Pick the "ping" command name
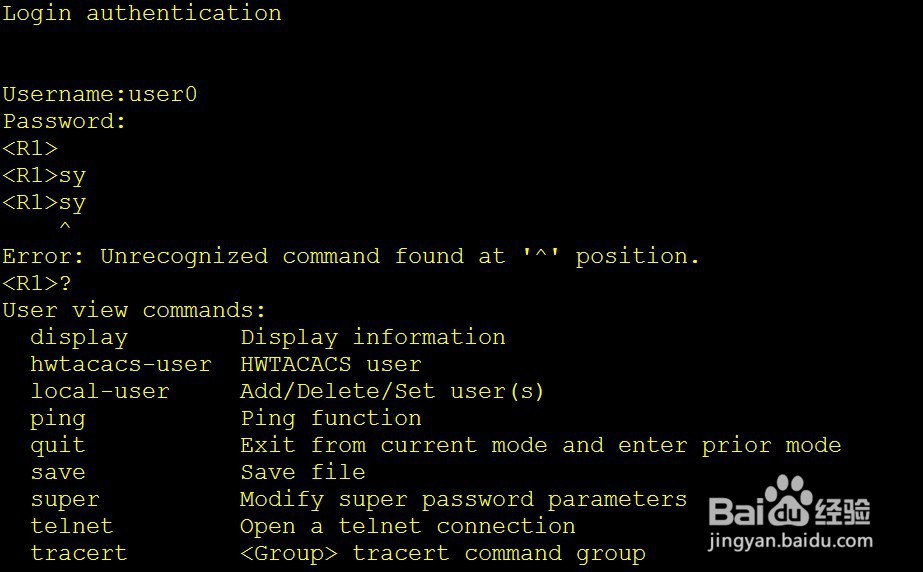This screenshot has height=572, width=923. click(58, 418)
